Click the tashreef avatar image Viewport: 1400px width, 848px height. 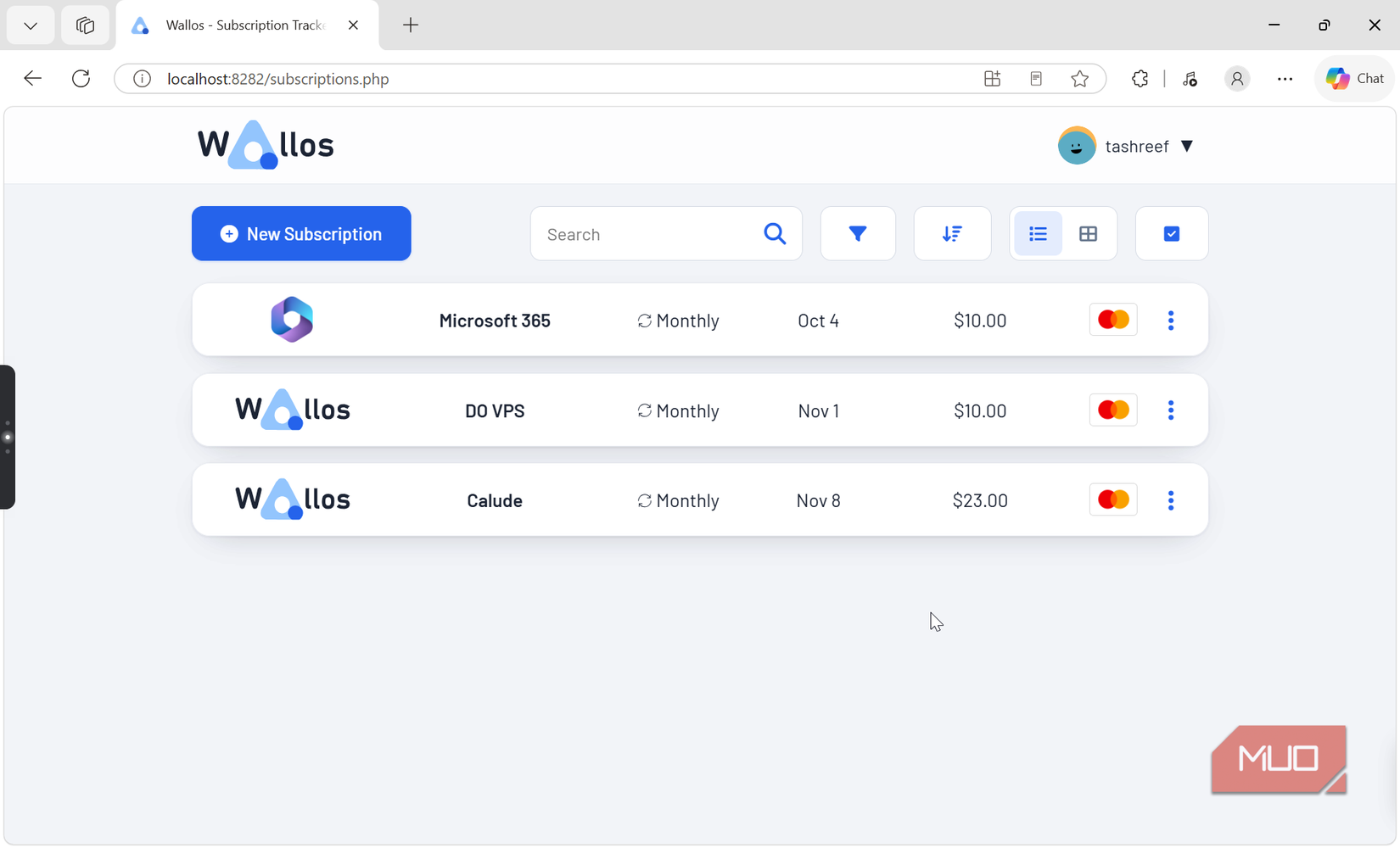1077,146
